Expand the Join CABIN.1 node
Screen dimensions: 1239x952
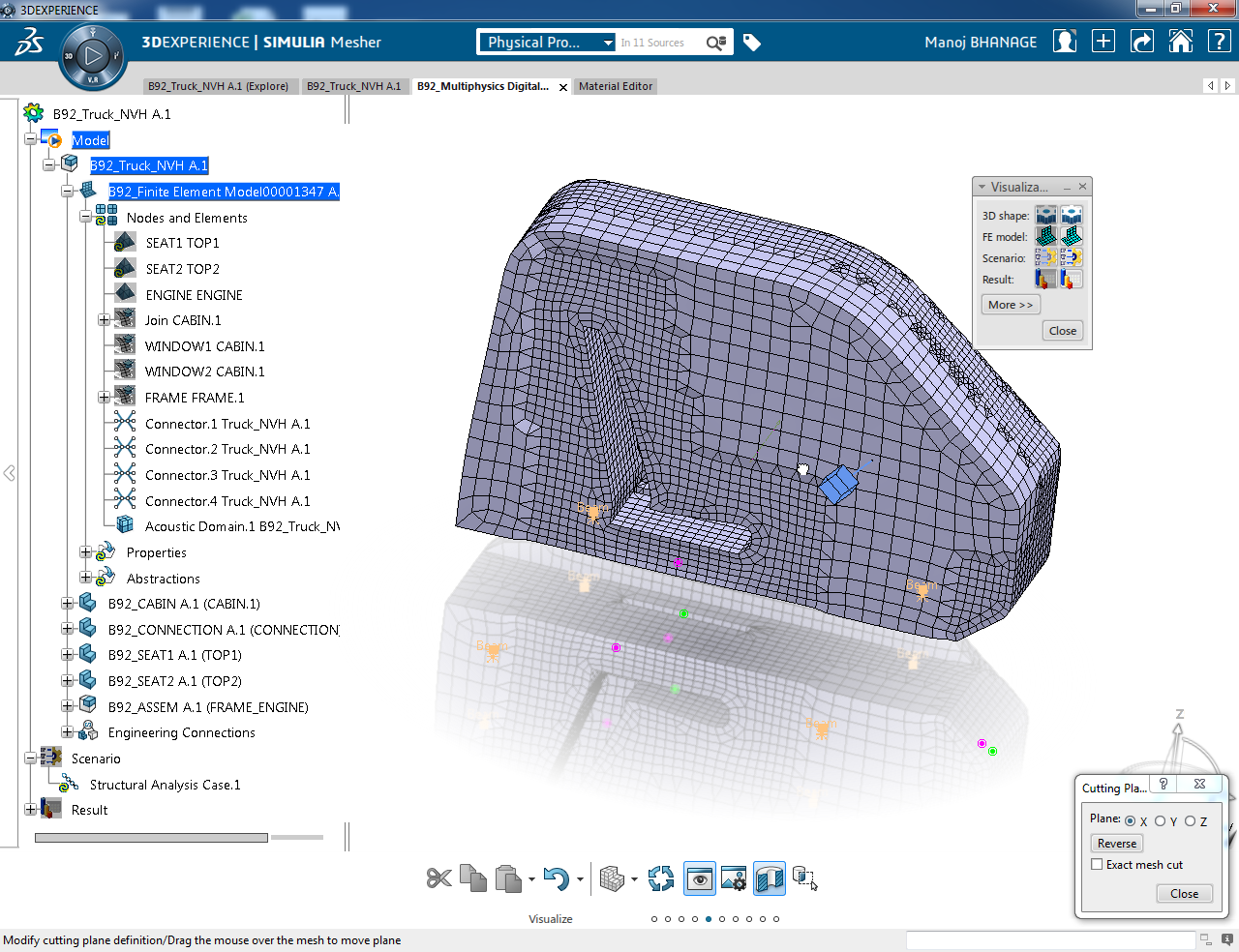tap(104, 320)
